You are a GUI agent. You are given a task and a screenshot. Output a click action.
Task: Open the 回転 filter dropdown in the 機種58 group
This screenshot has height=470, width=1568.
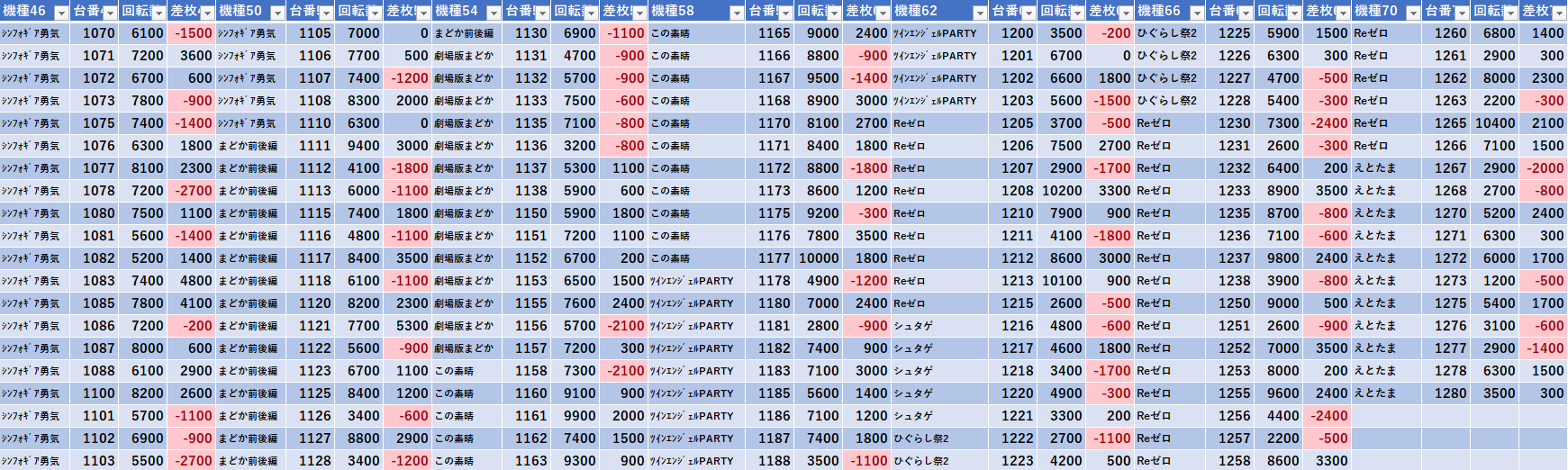(834, 13)
